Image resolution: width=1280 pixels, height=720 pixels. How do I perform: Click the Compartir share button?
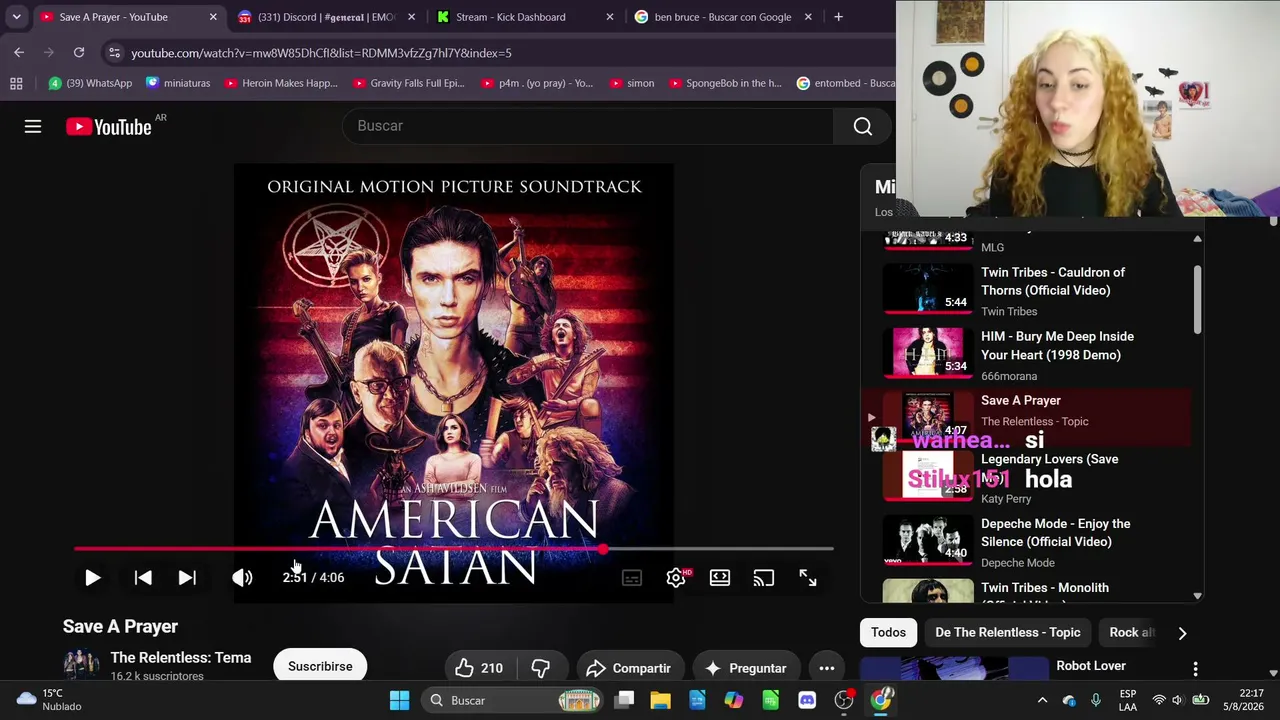coord(628,668)
